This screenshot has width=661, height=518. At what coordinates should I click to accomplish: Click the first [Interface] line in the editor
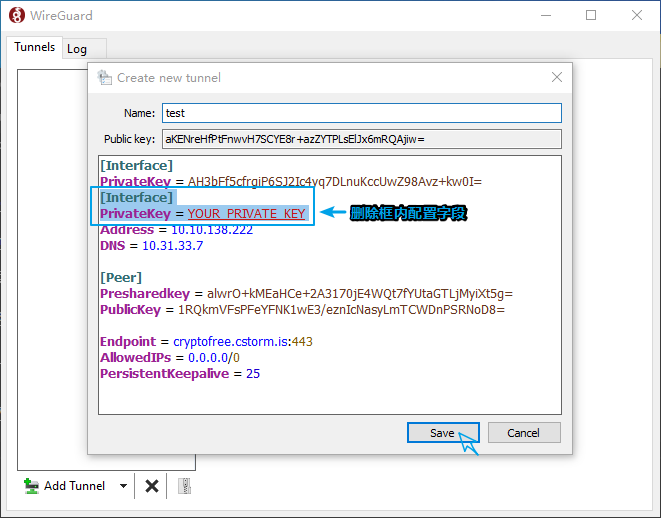(137, 165)
